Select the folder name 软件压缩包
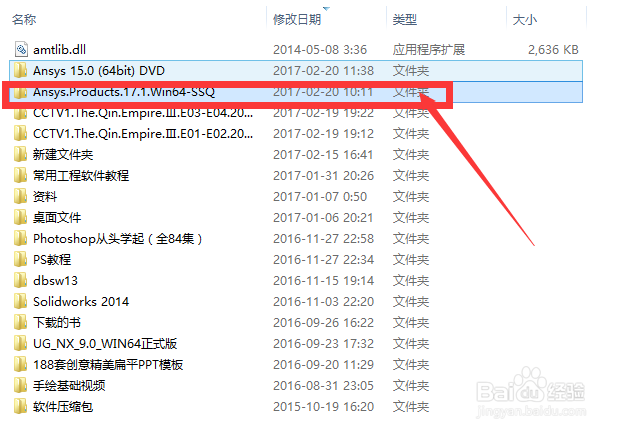The image size is (621, 433). 63,406
